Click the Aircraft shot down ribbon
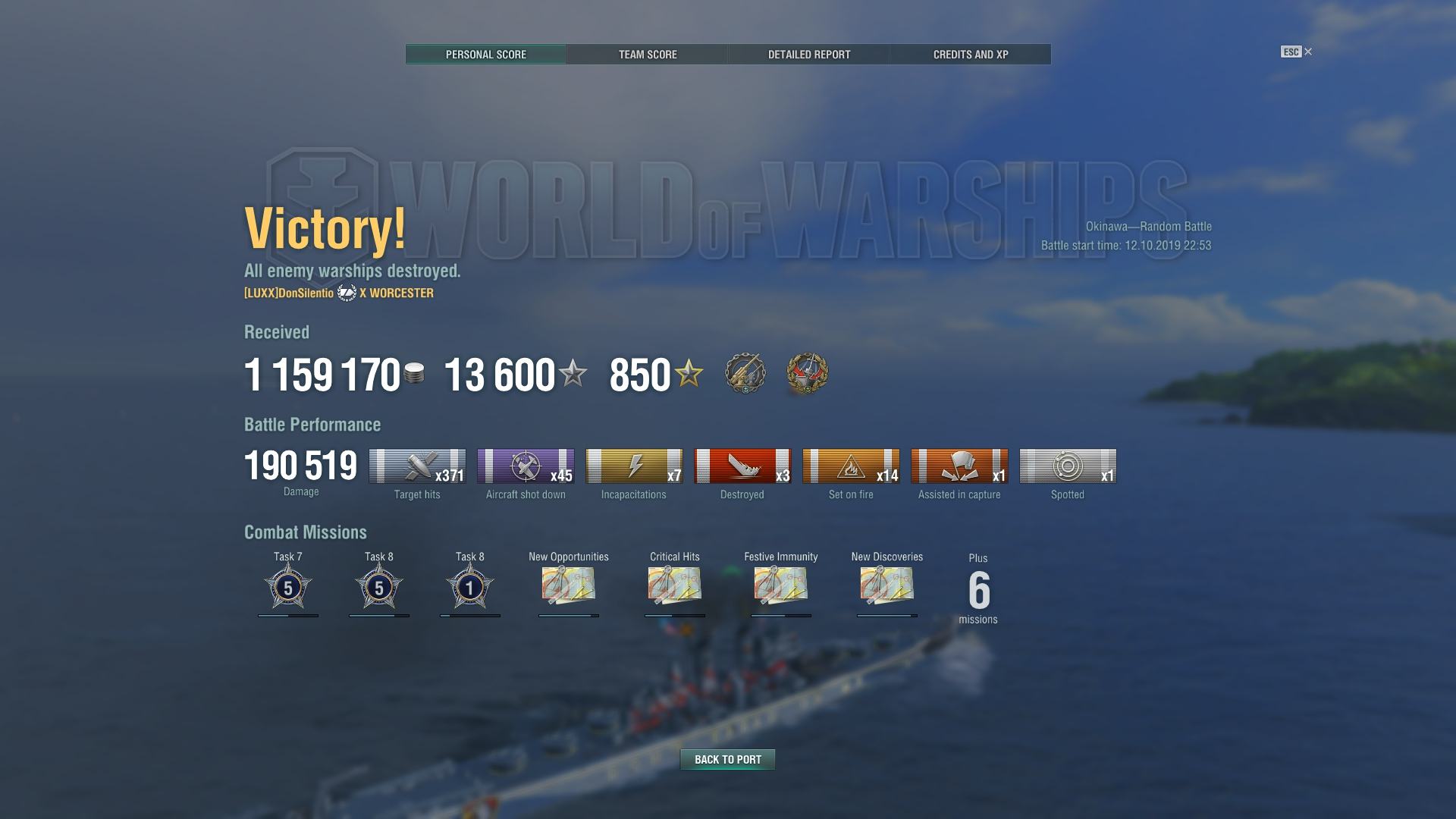 (x=526, y=466)
